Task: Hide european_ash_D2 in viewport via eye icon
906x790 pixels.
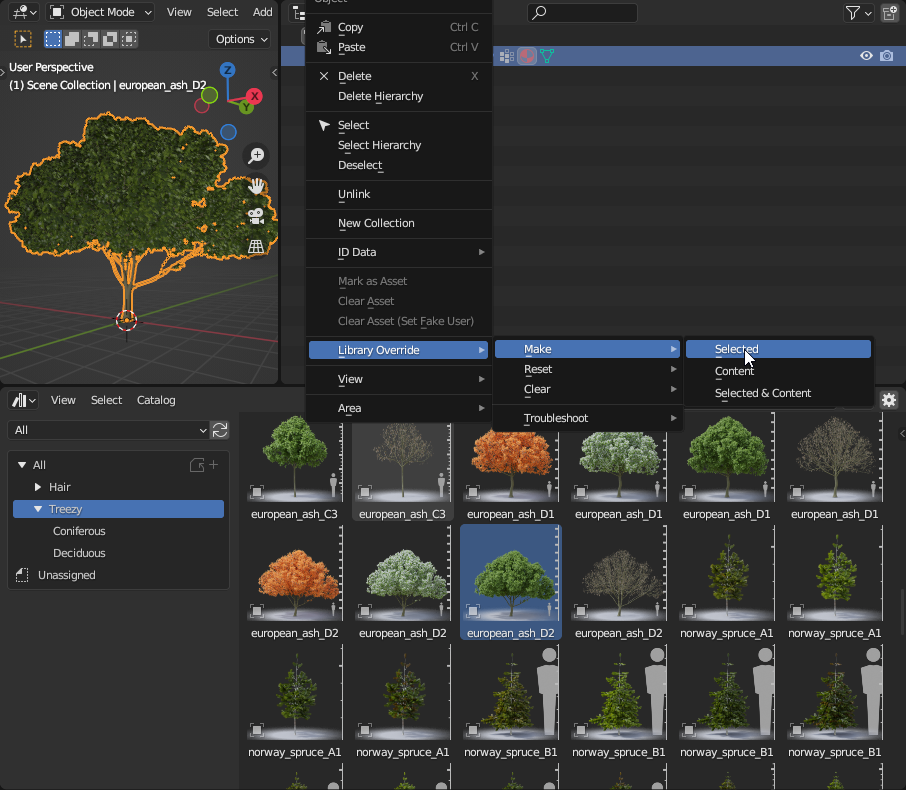Action: pyautogui.click(x=866, y=56)
